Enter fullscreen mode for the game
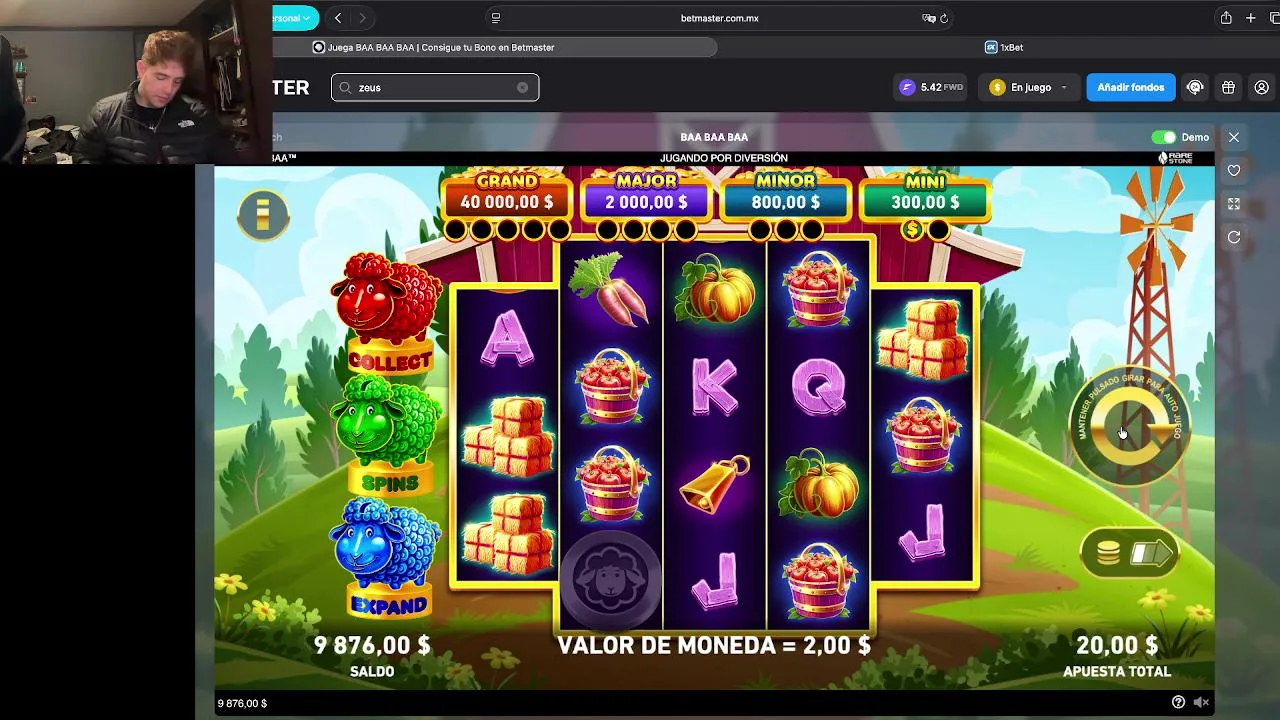 (1234, 204)
